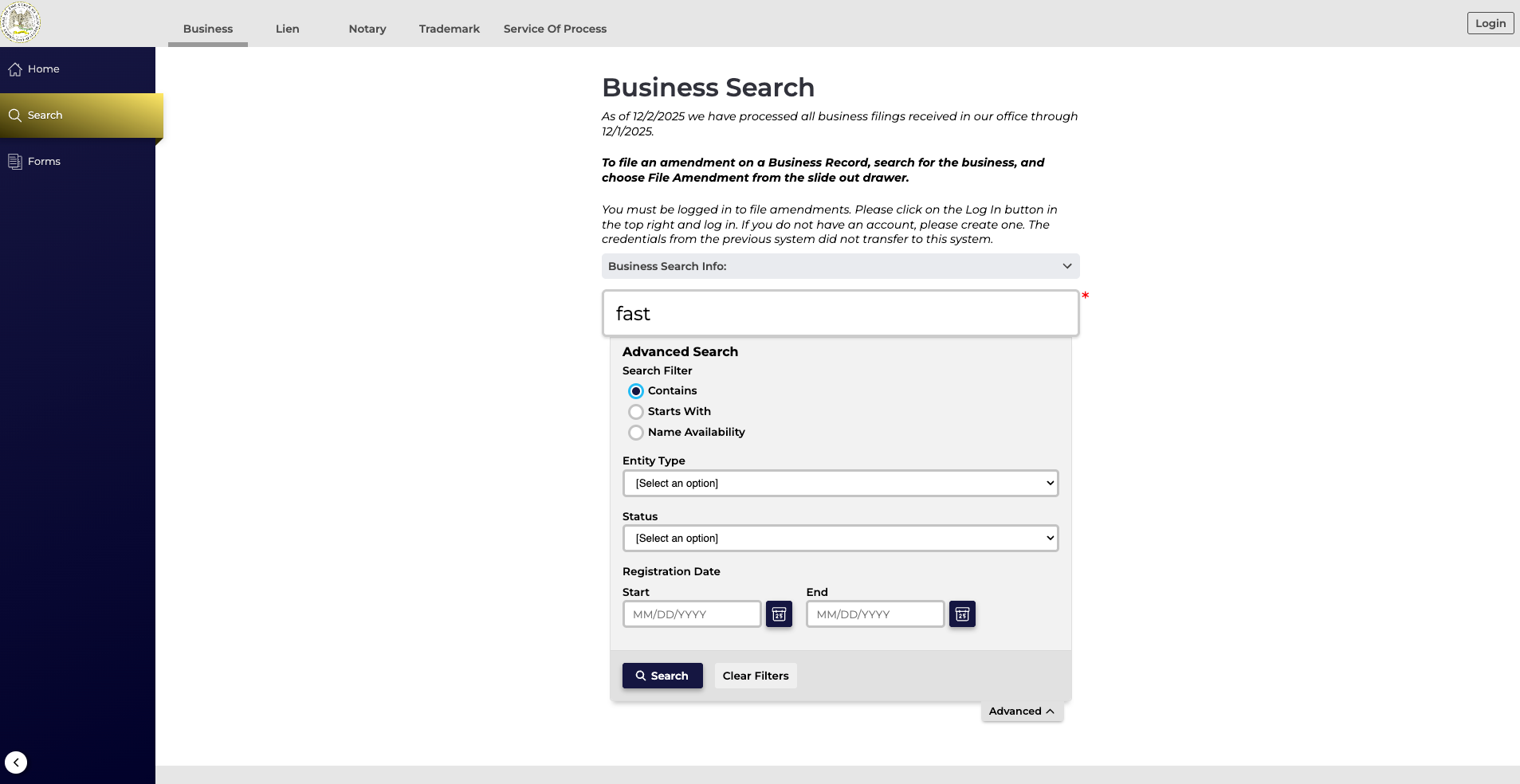Image resolution: width=1520 pixels, height=784 pixels.
Task: Select the Contains search filter
Action: pyautogui.click(x=635, y=390)
